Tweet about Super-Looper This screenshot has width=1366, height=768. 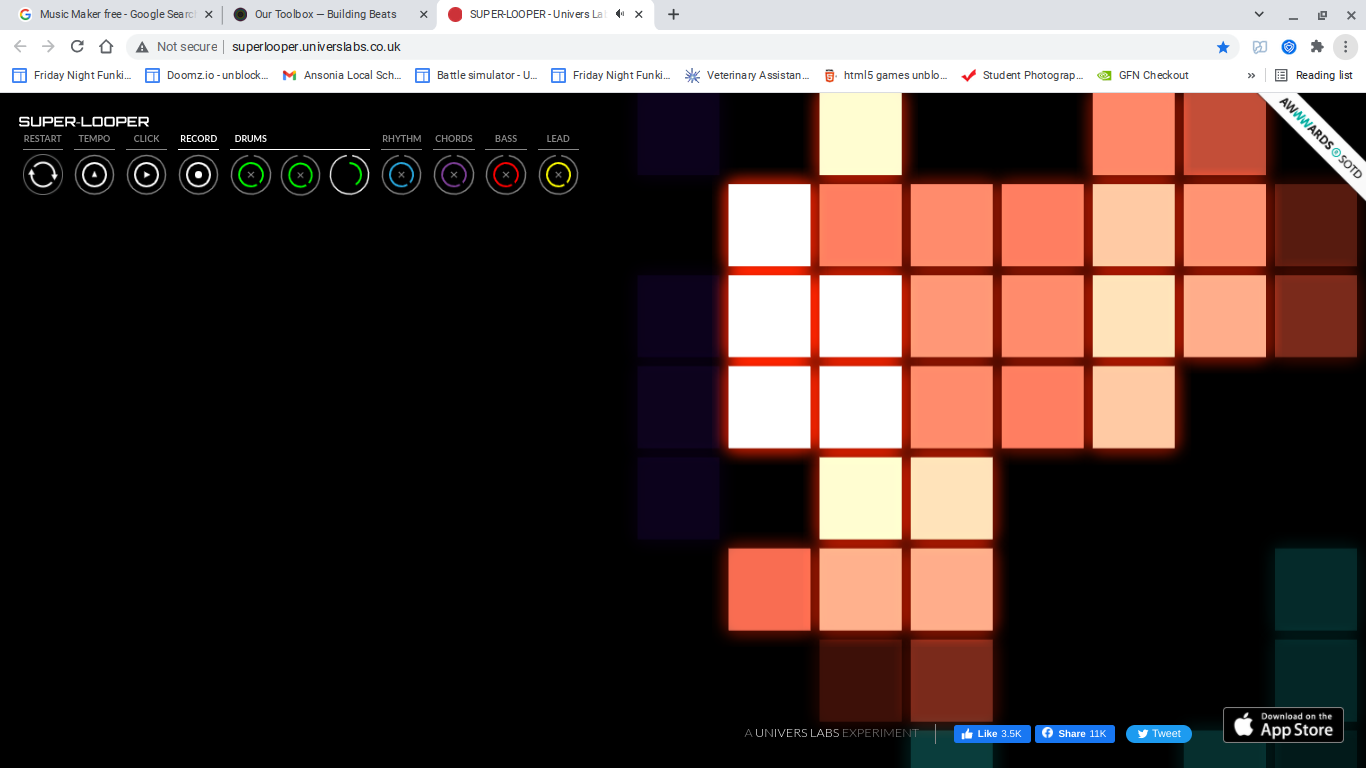click(1159, 734)
